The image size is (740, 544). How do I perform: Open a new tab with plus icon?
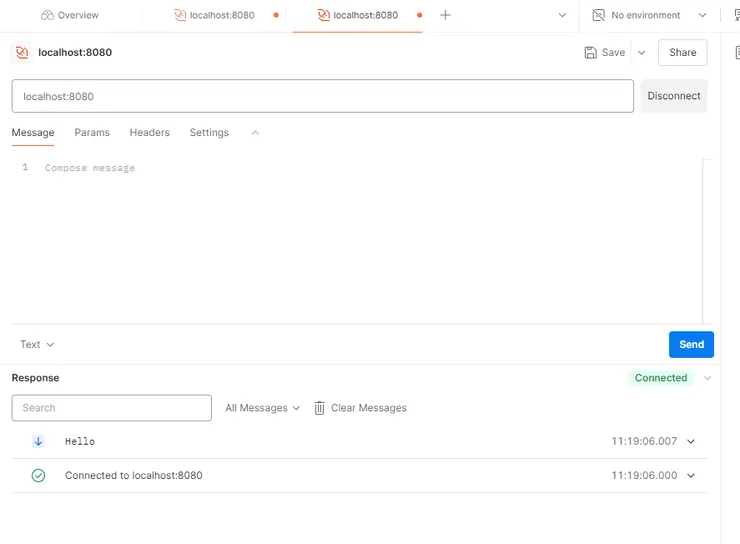pos(446,15)
